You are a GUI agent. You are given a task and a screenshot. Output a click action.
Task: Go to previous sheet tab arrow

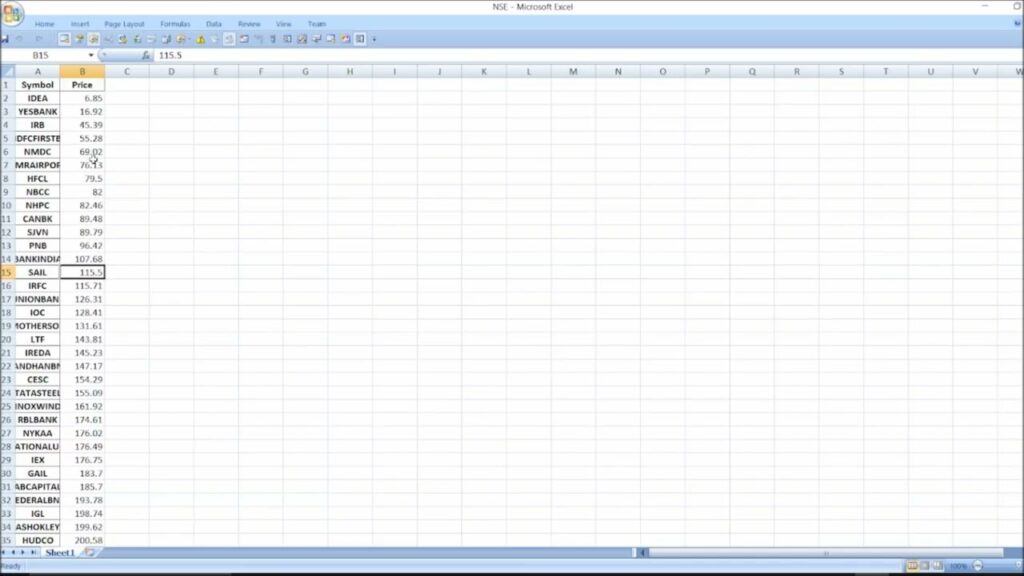coord(13,552)
